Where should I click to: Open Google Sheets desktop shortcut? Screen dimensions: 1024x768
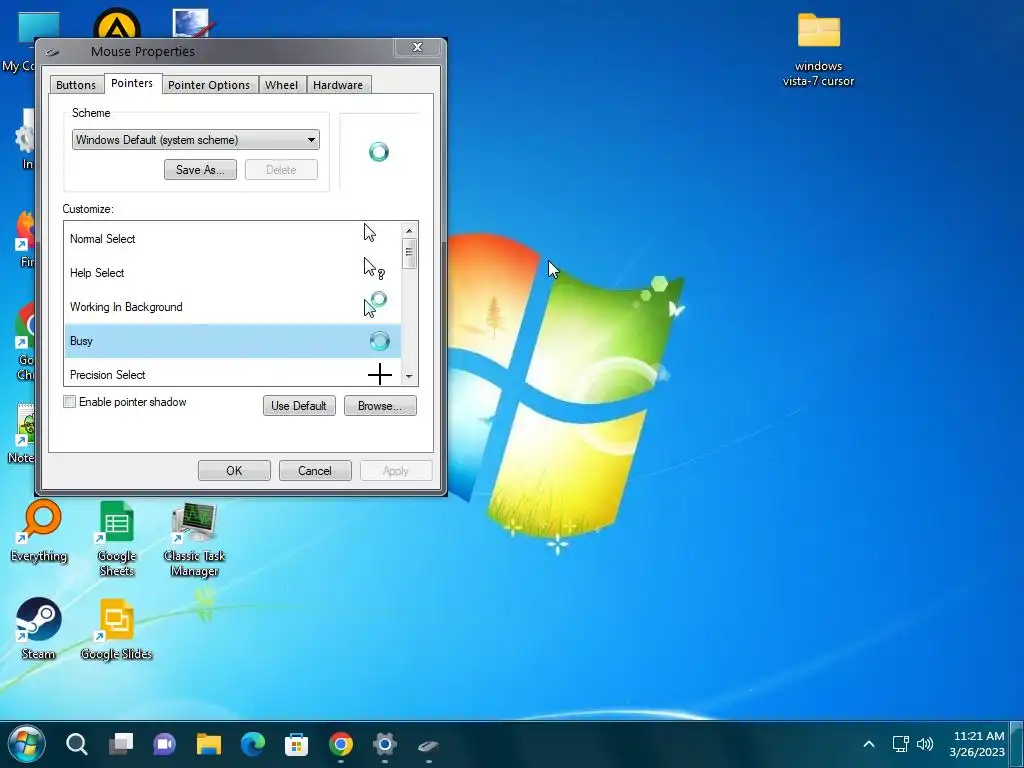(117, 539)
